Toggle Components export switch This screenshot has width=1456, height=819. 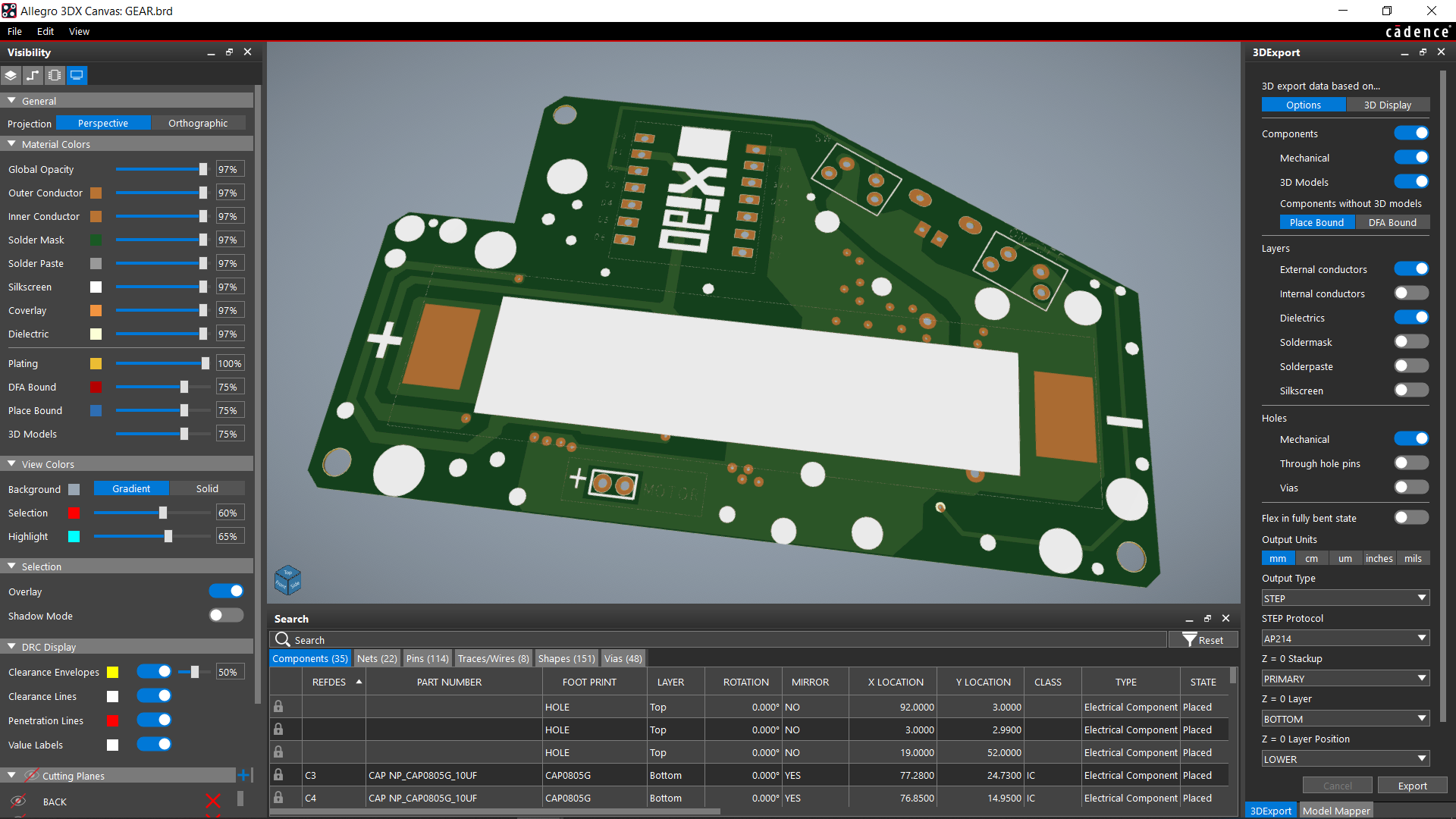tap(1411, 133)
